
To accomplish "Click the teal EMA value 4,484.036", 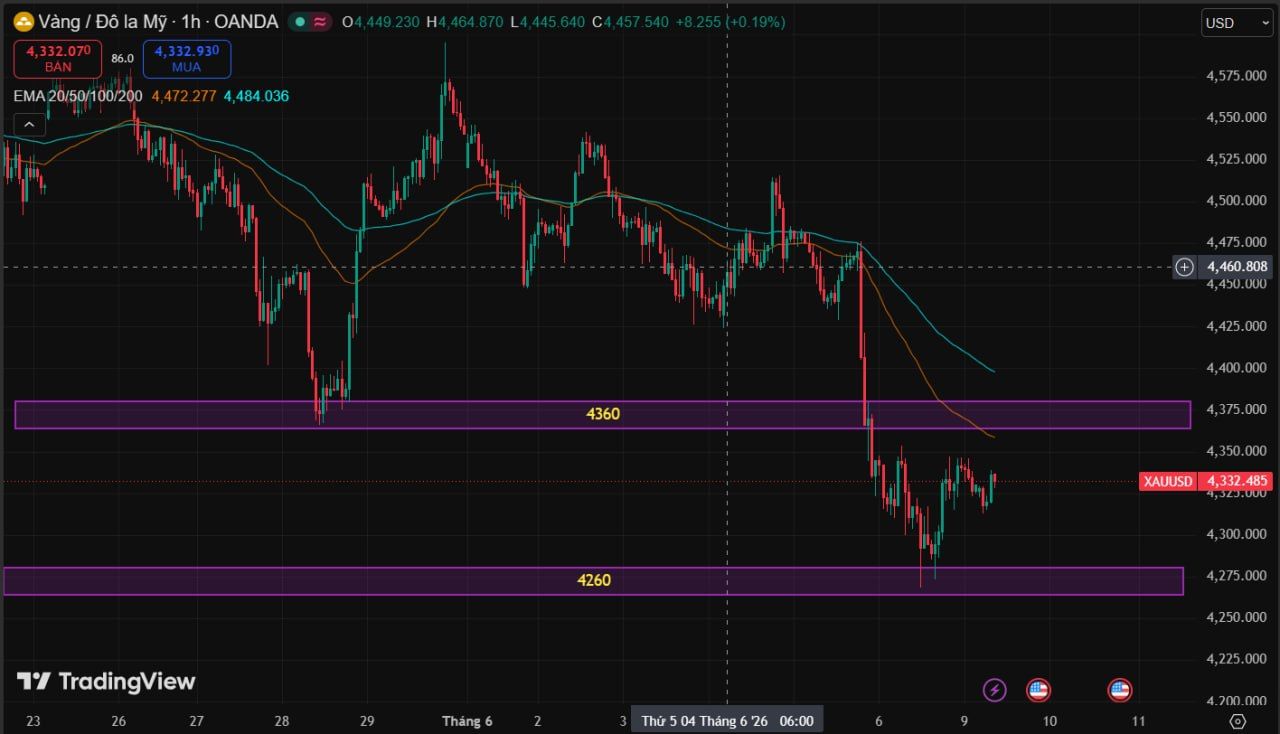I will (x=256, y=96).
